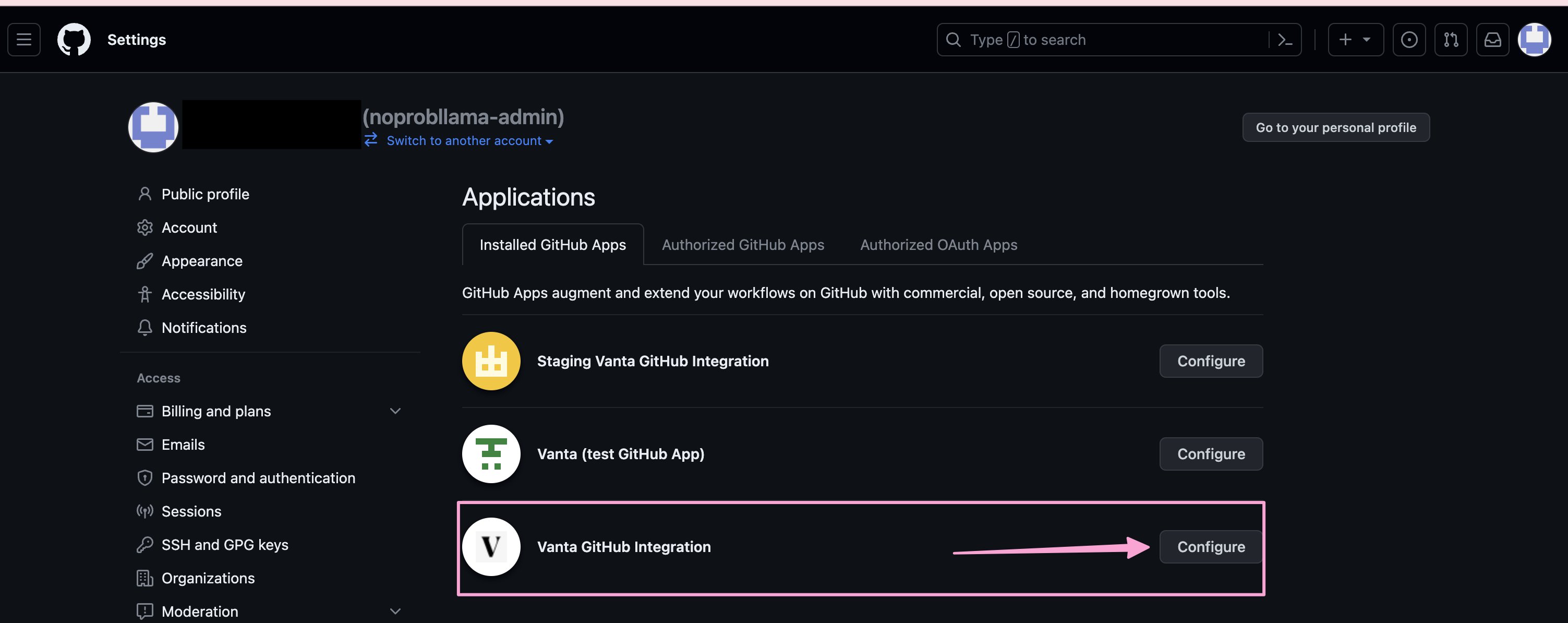Select the Installed GitHub Apps tab
This screenshot has height=623, width=1568.
[x=553, y=244]
